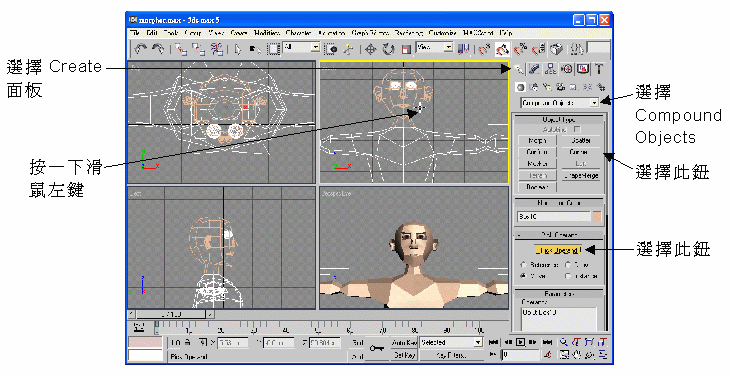Open the Key Filters dialog button

point(451,355)
